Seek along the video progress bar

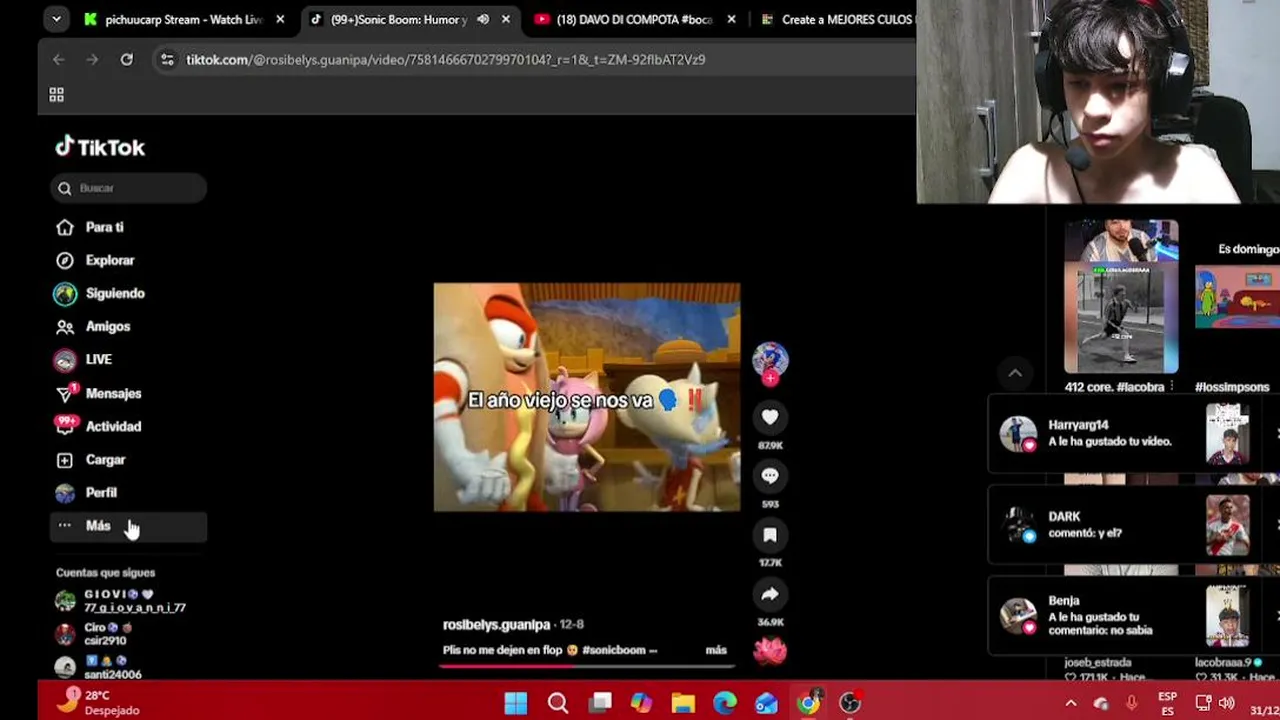pyautogui.click(x=587, y=664)
